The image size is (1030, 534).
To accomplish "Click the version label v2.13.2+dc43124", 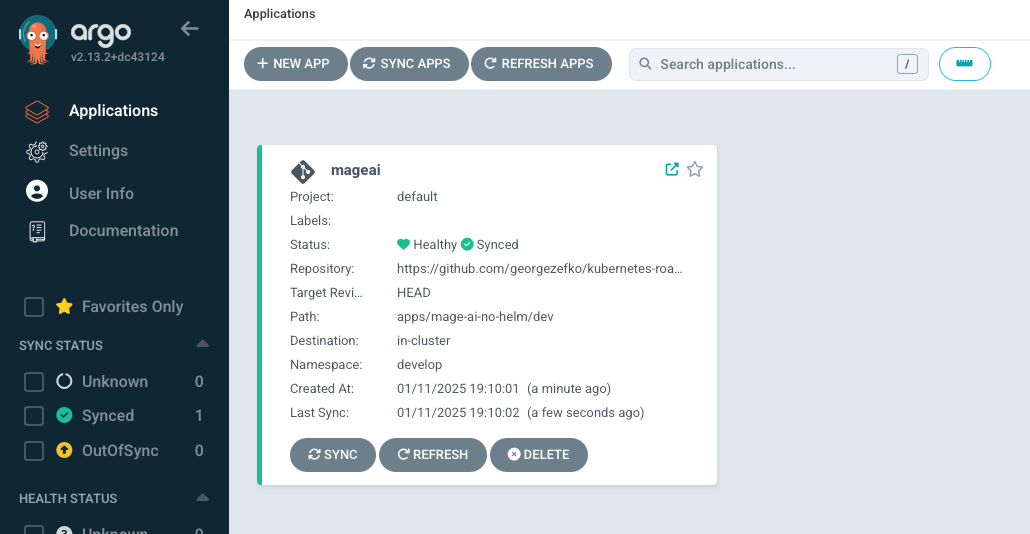I will [118, 57].
